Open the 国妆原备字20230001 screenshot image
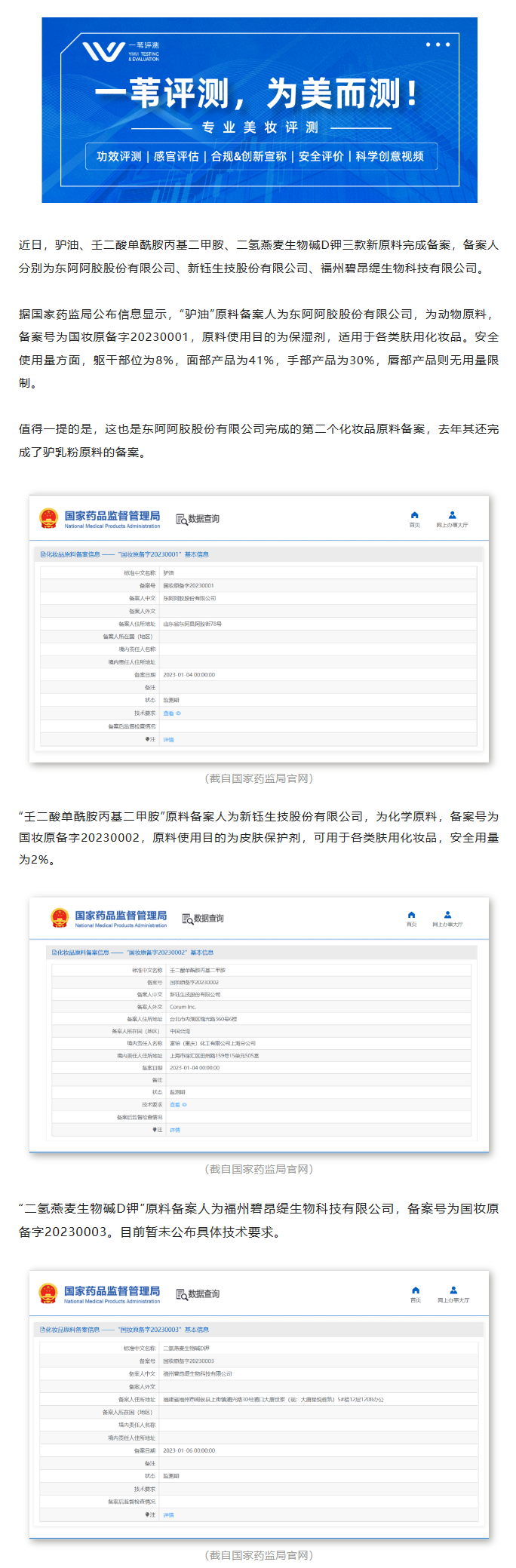Screen dimensions: 516x1568 pos(259,628)
